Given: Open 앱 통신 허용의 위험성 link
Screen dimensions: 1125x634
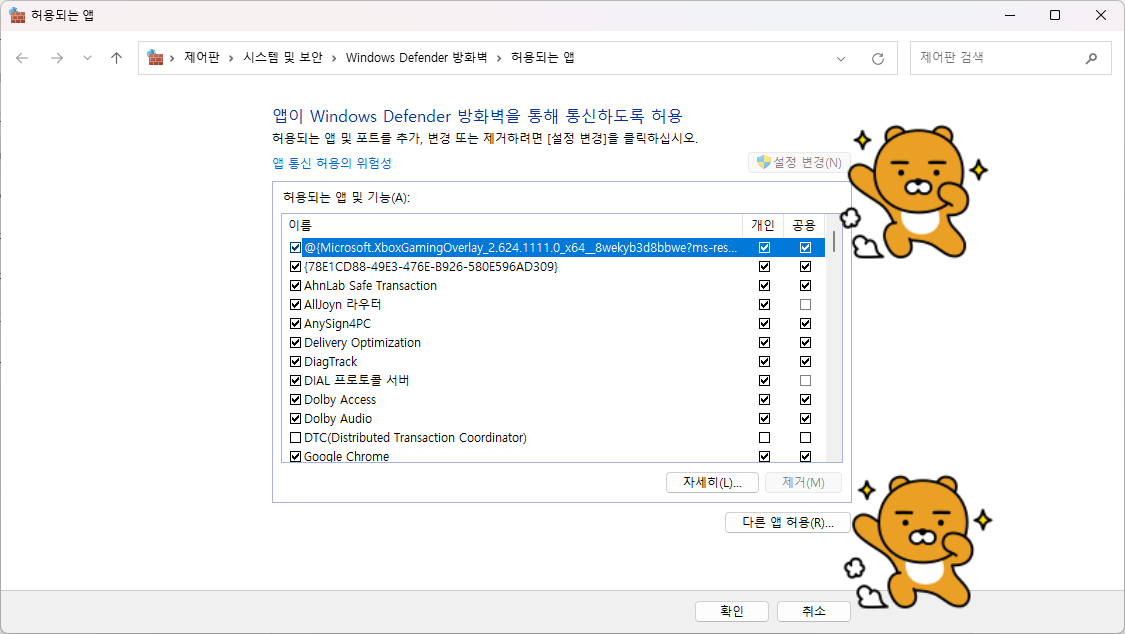Looking at the screenshot, I should pyautogui.click(x=331, y=163).
